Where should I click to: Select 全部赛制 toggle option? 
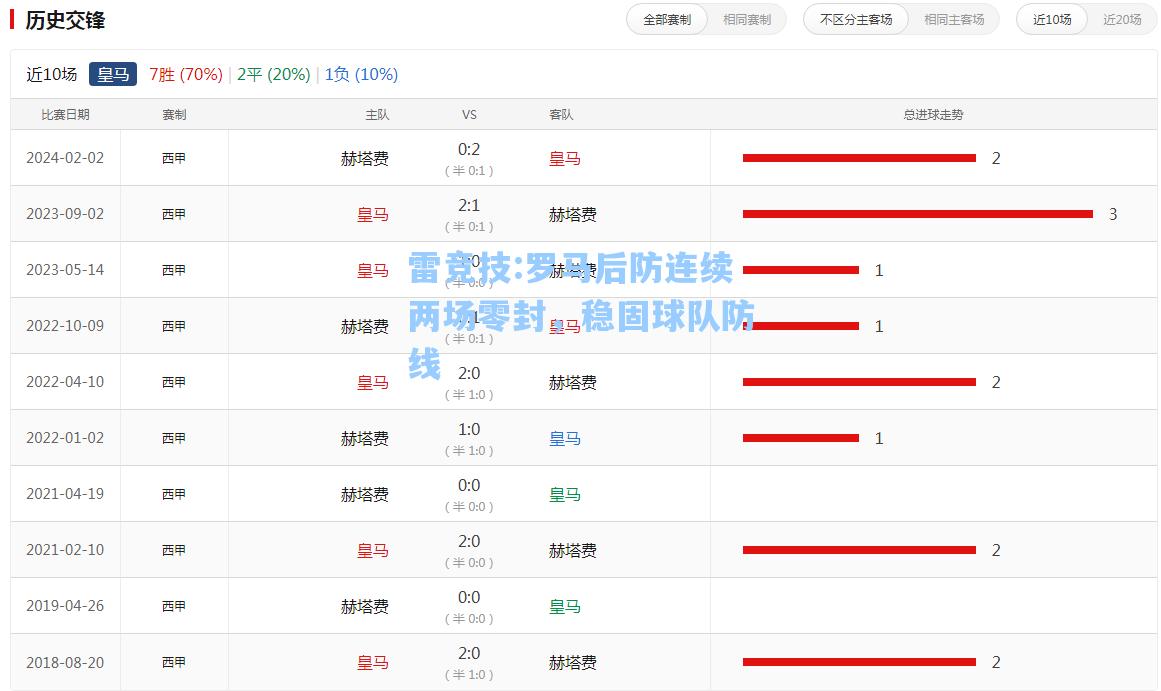[x=667, y=20]
